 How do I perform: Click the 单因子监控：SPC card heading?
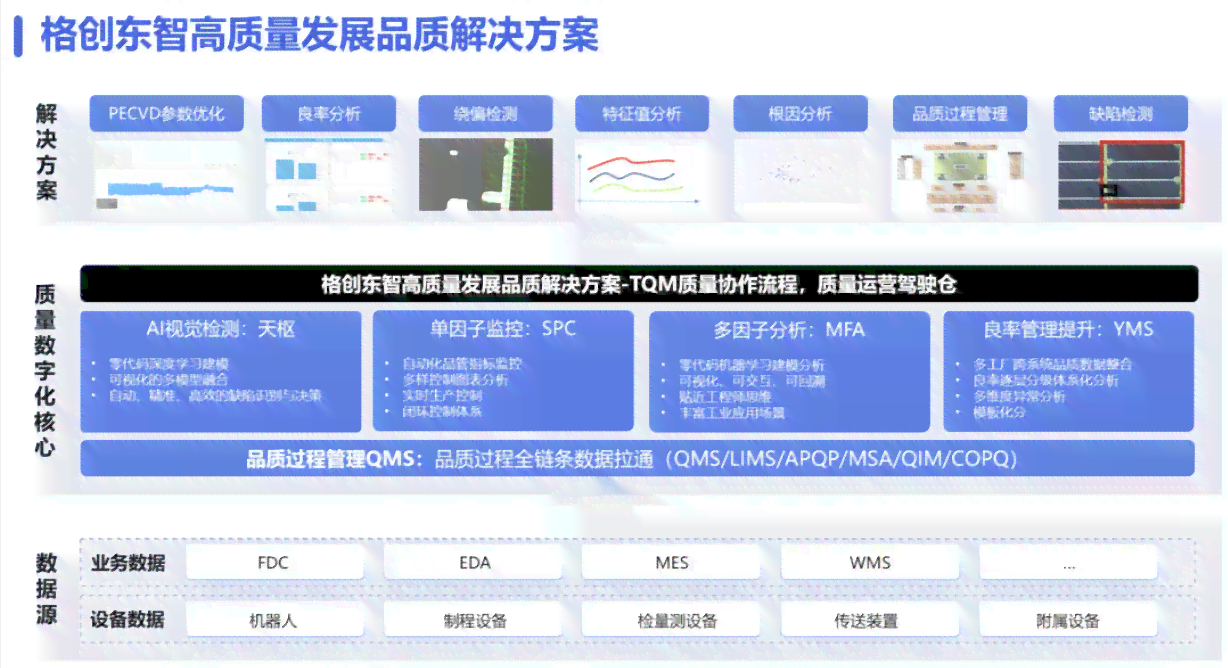(x=503, y=329)
